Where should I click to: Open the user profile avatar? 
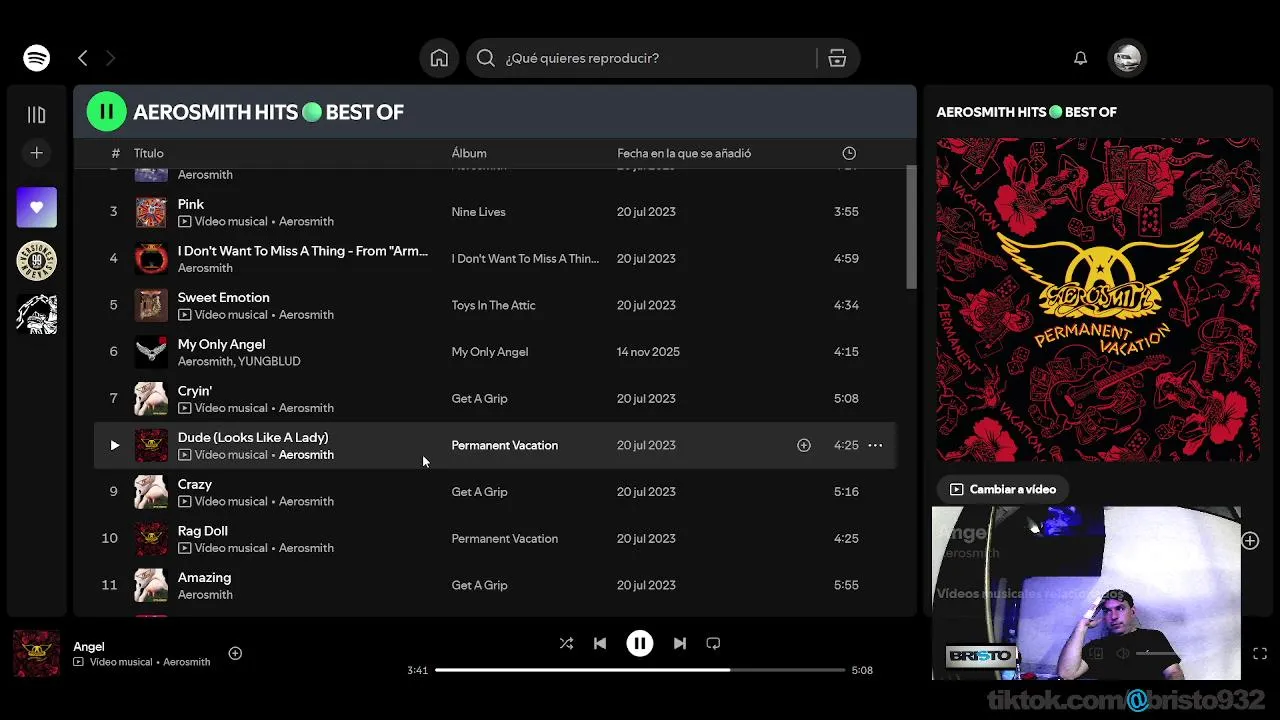[1127, 58]
